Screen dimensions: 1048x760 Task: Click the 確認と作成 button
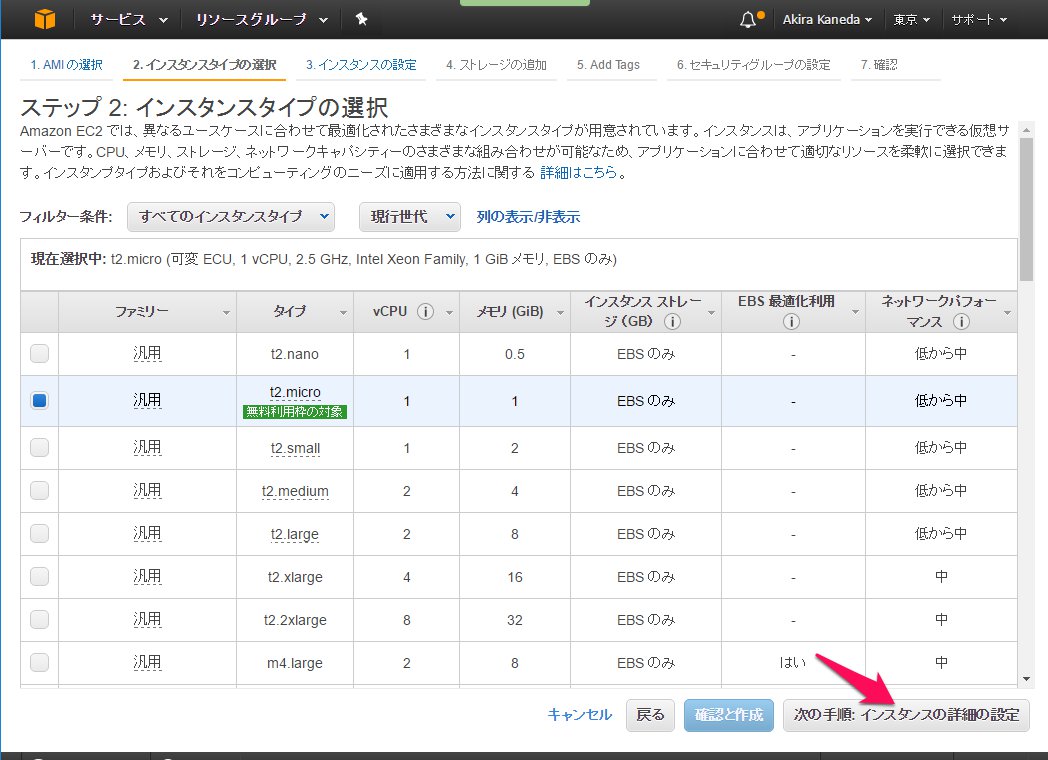tap(729, 714)
